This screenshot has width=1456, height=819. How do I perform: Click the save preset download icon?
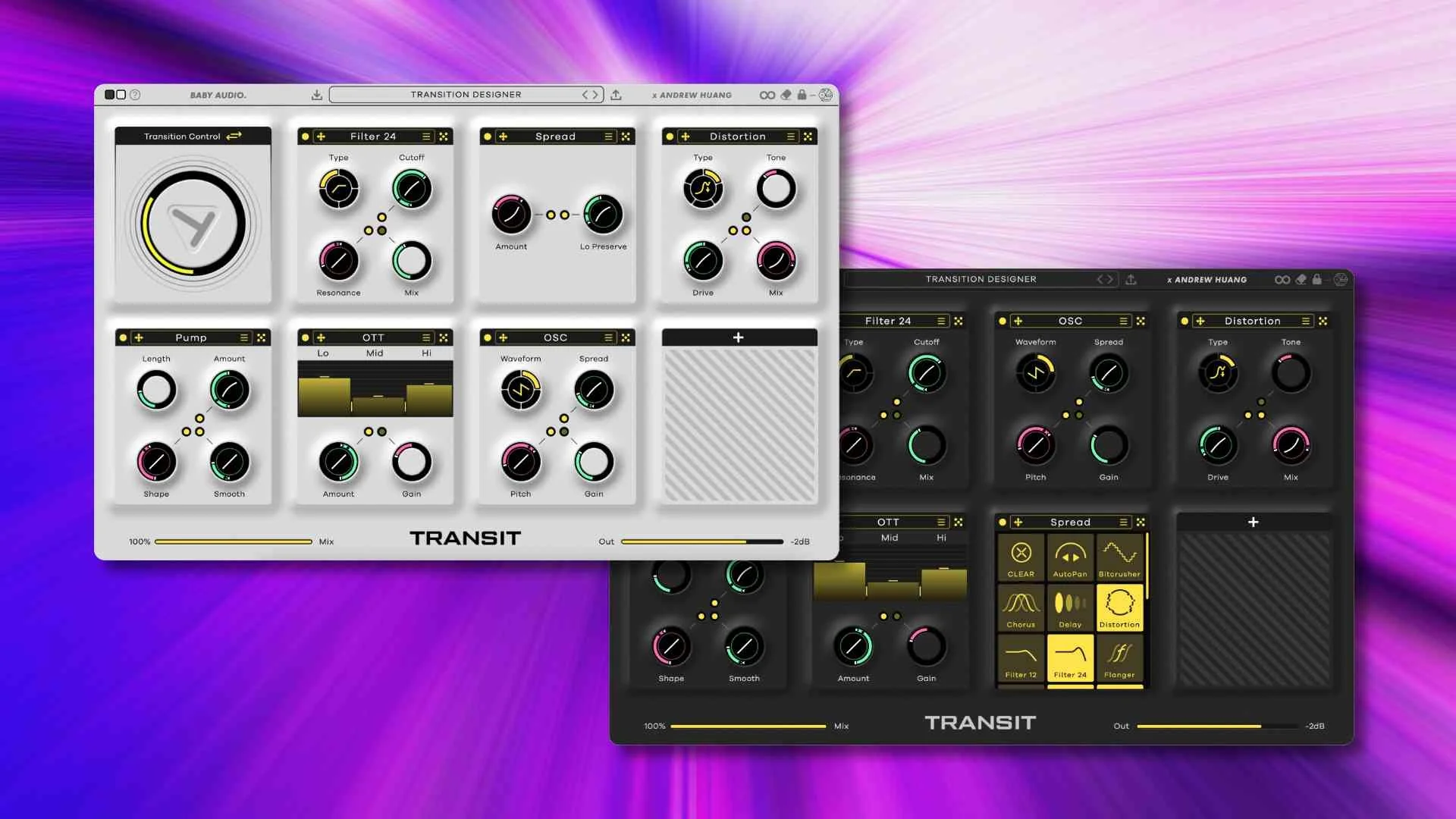(x=317, y=95)
